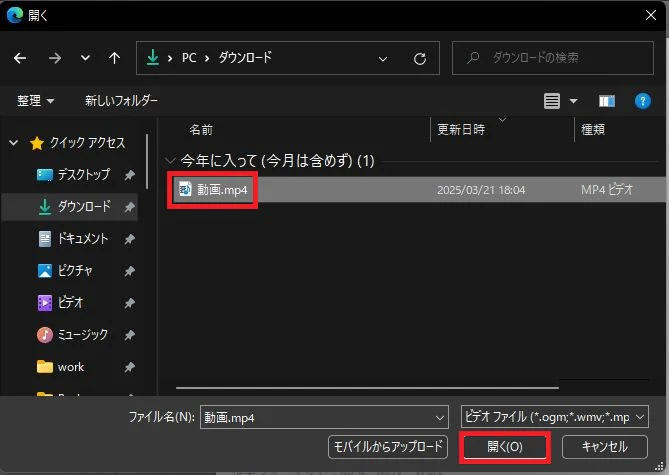
Task: Go back with the left arrow
Action: [20, 58]
